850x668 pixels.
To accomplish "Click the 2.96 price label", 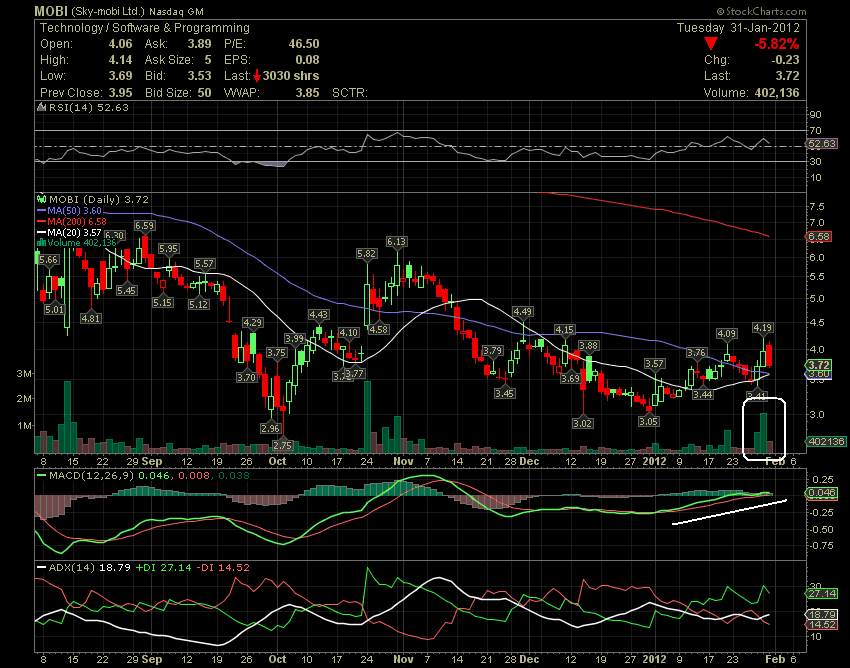I will coord(270,428).
